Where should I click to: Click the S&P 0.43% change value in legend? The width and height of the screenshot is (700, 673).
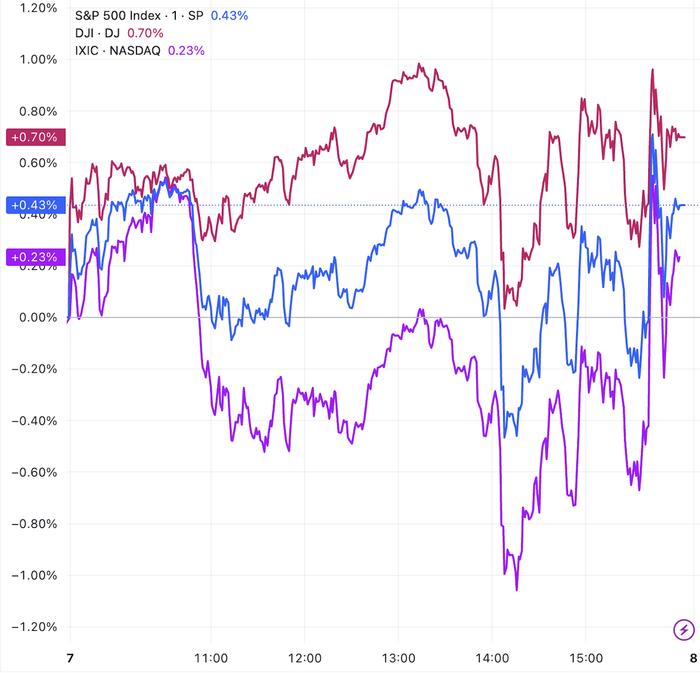[x=228, y=16]
